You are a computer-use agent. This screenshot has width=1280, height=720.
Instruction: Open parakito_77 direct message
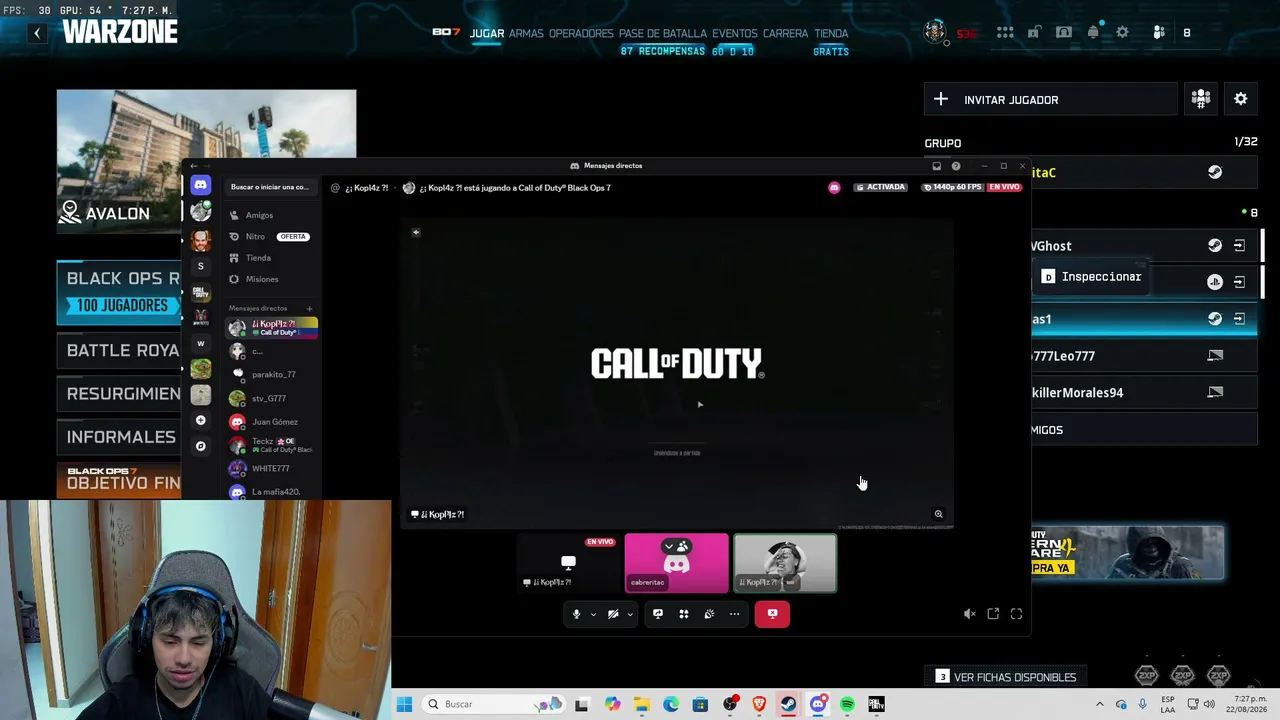273,374
